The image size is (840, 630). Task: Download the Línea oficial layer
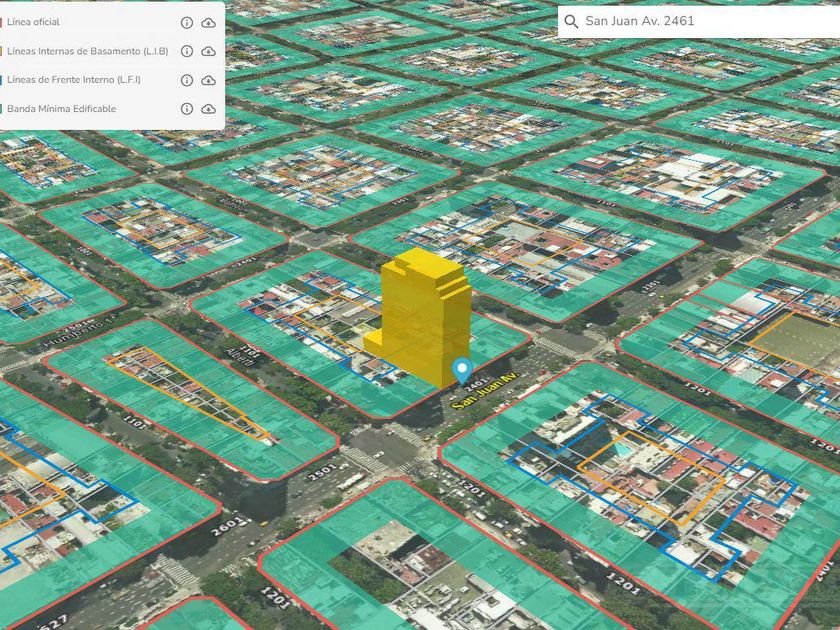(x=208, y=22)
